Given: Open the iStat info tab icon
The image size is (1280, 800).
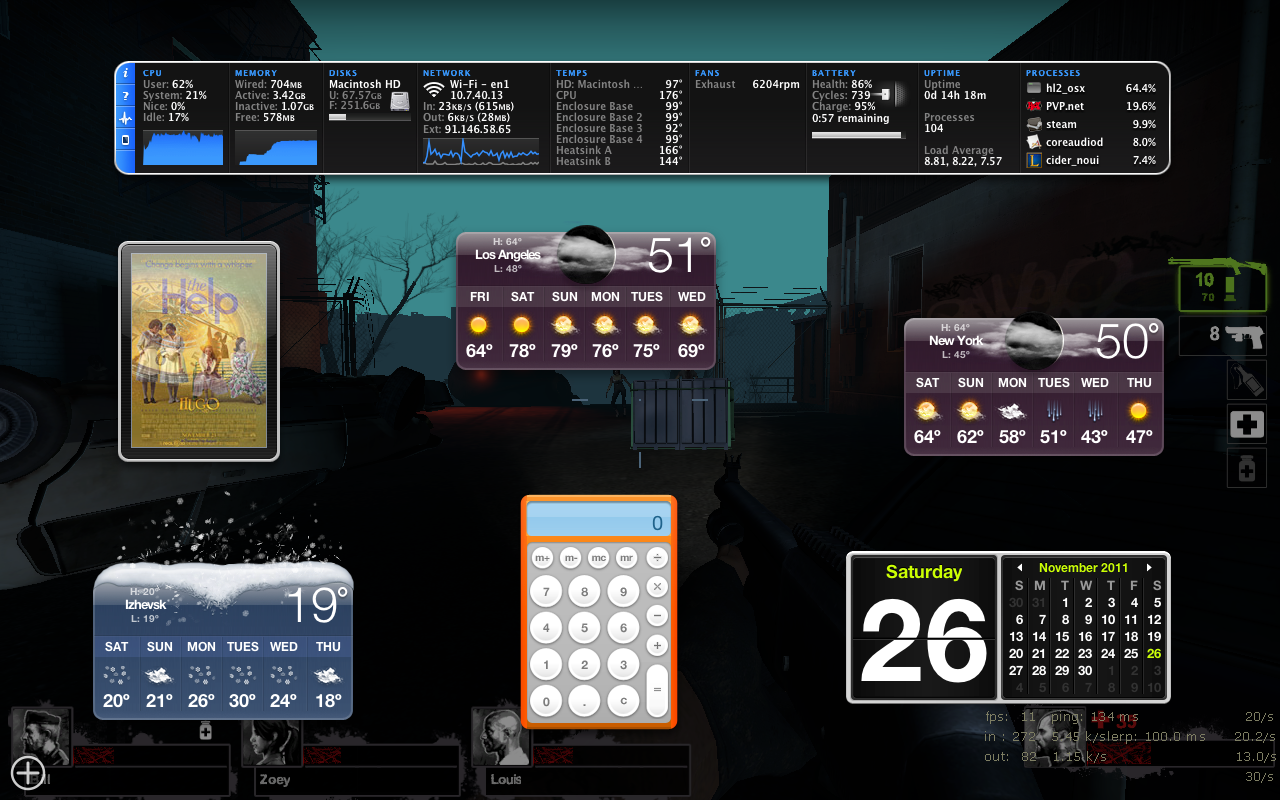Looking at the screenshot, I should coord(126,74).
